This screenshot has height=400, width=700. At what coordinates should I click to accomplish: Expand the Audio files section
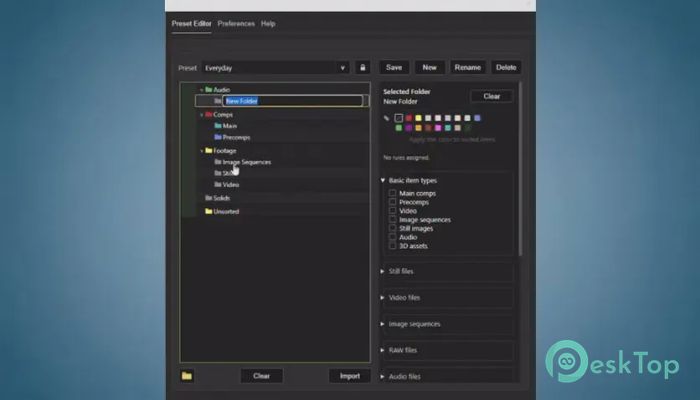tap(383, 376)
